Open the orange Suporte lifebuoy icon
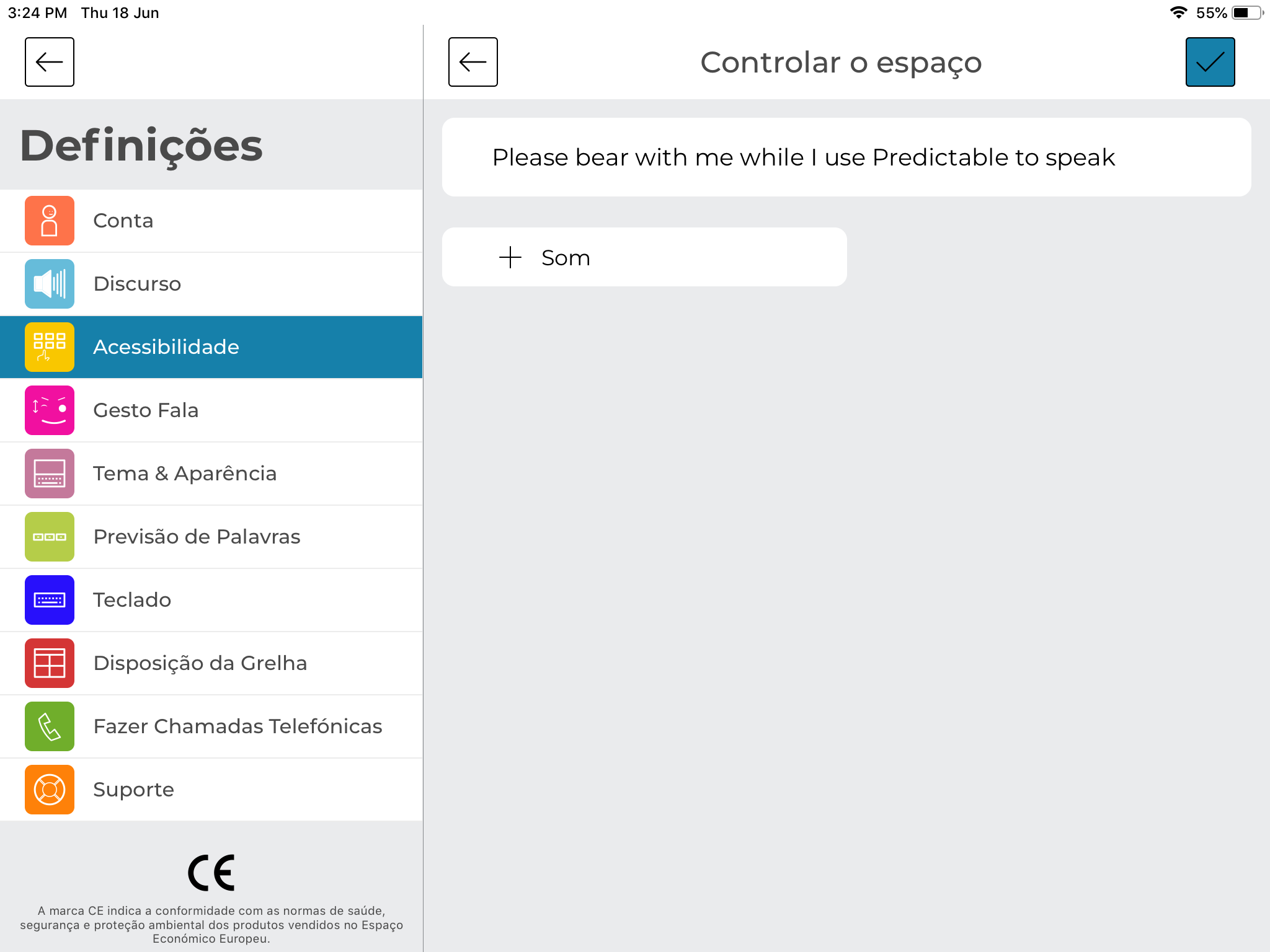 (50, 790)
